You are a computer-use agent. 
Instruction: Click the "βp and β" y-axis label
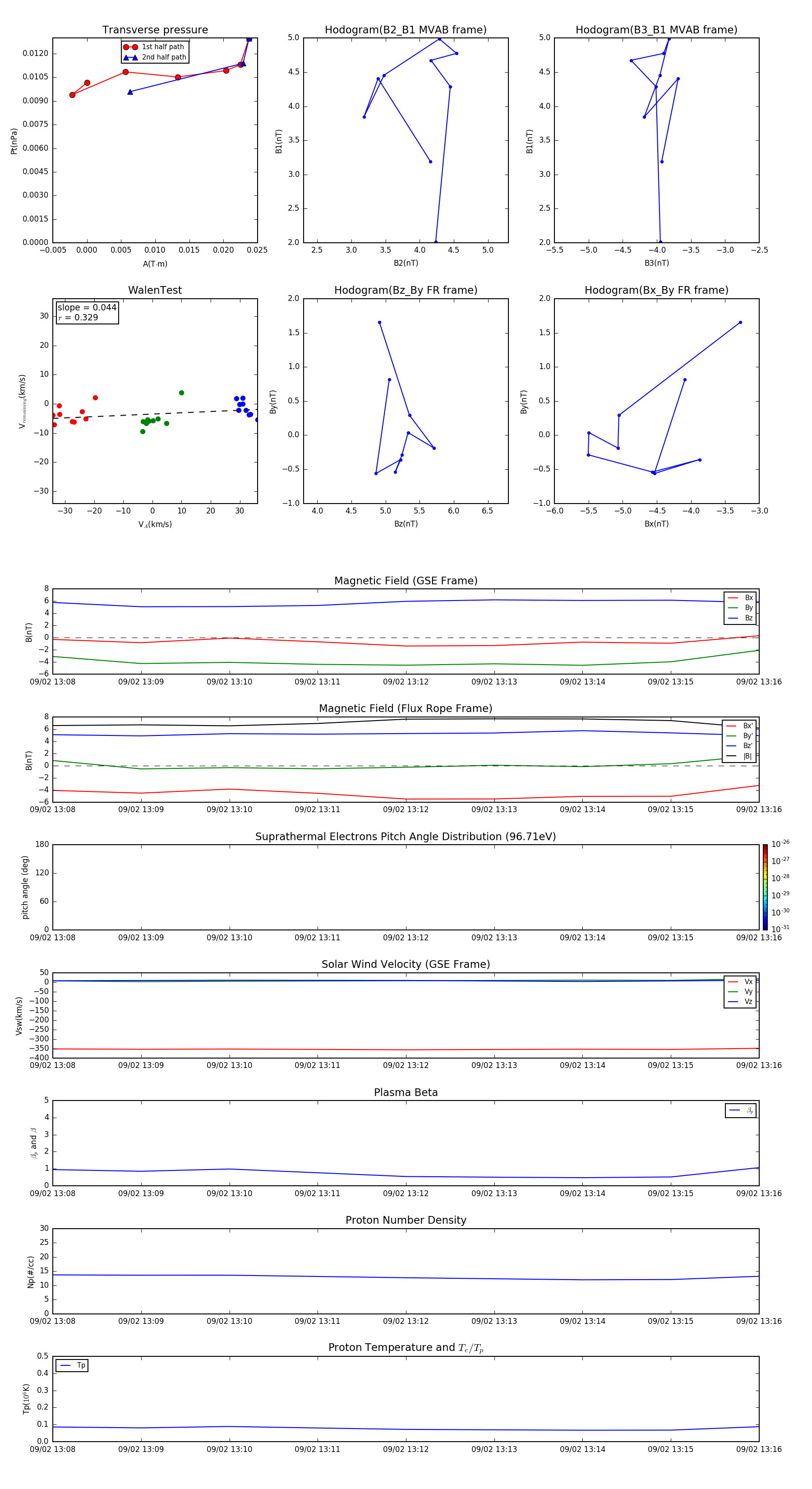[33, 1143]
